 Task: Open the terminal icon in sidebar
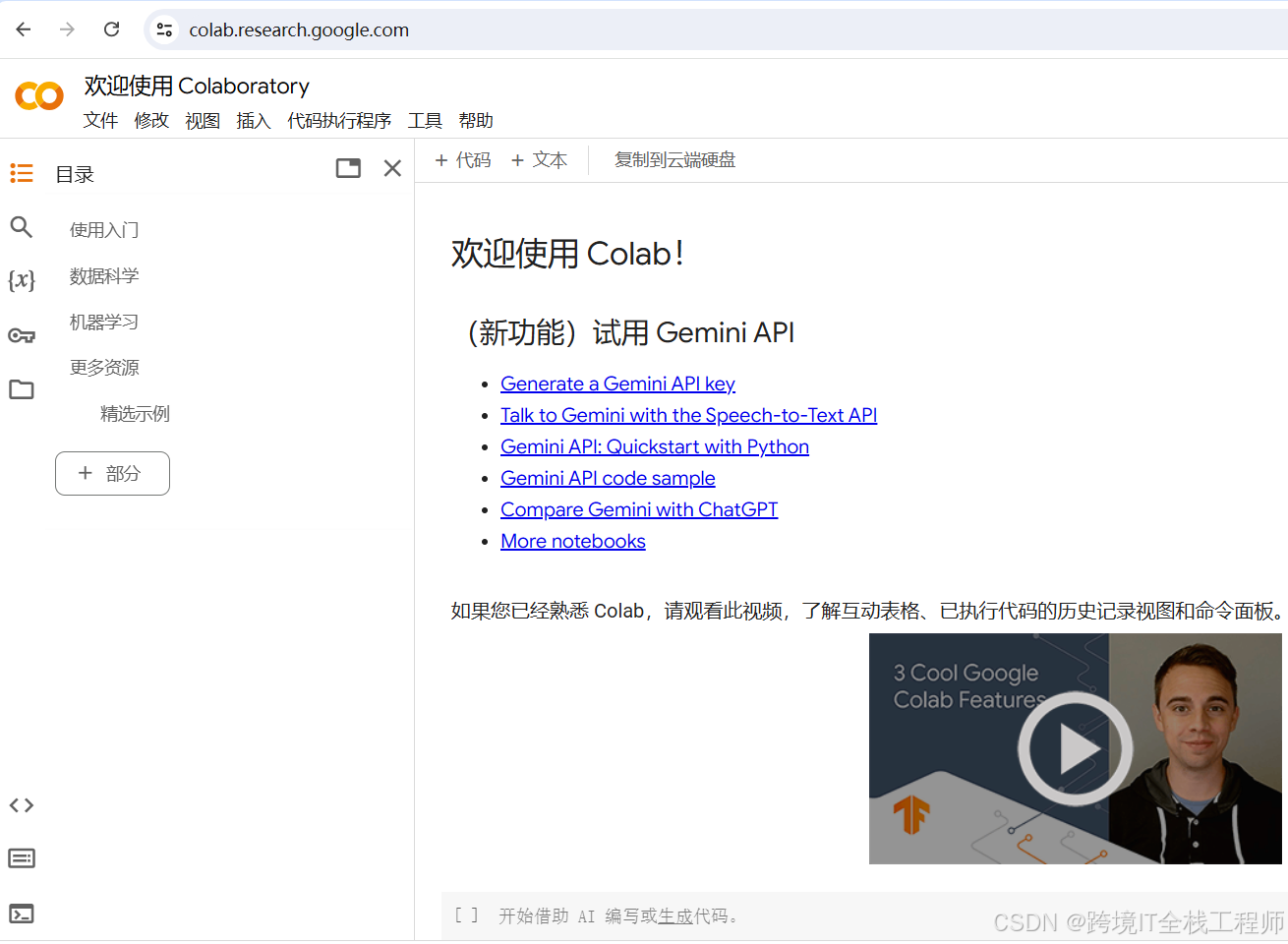coord(22,914)
